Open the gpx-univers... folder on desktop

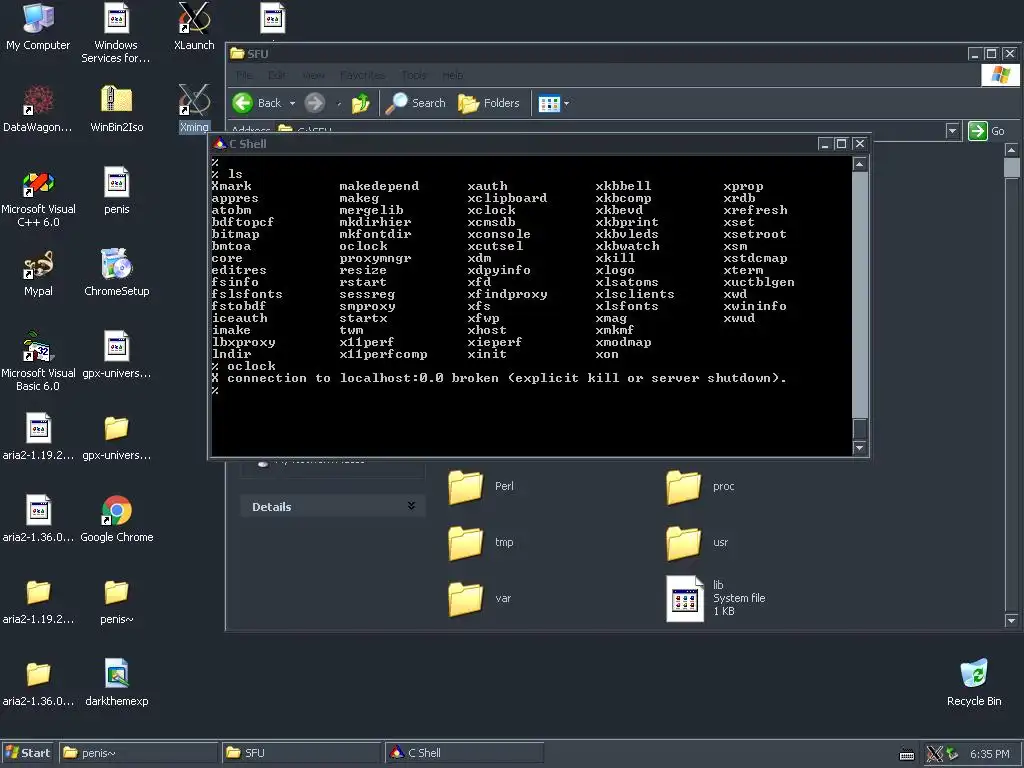(x=116, y=436)
